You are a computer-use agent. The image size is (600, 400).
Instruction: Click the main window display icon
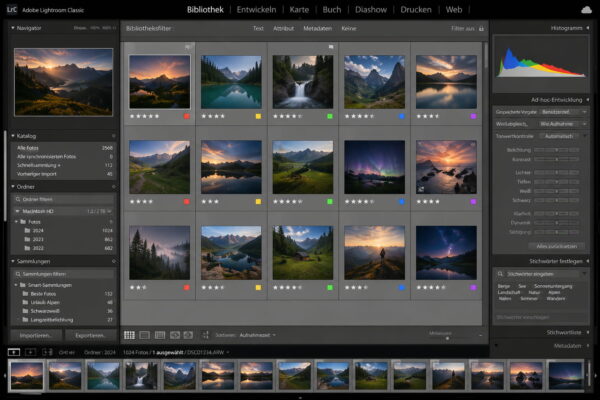[x=14, y=352]
